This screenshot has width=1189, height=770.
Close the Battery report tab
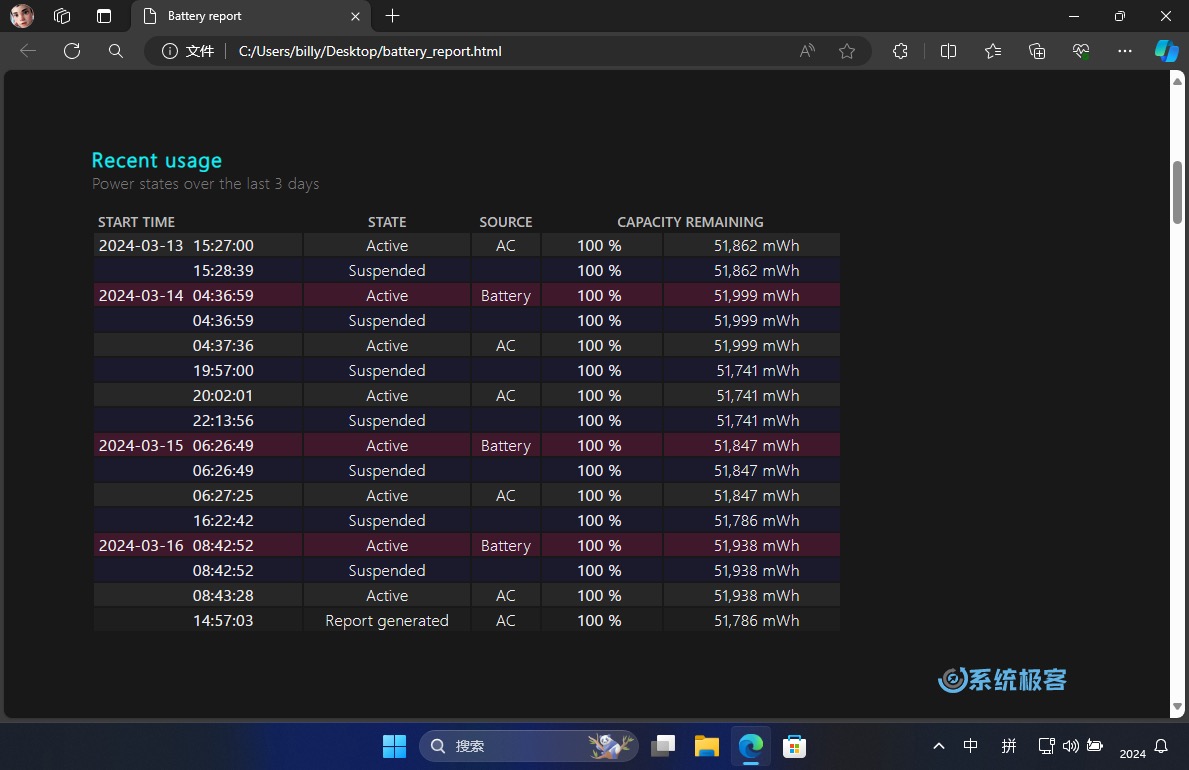355,16
